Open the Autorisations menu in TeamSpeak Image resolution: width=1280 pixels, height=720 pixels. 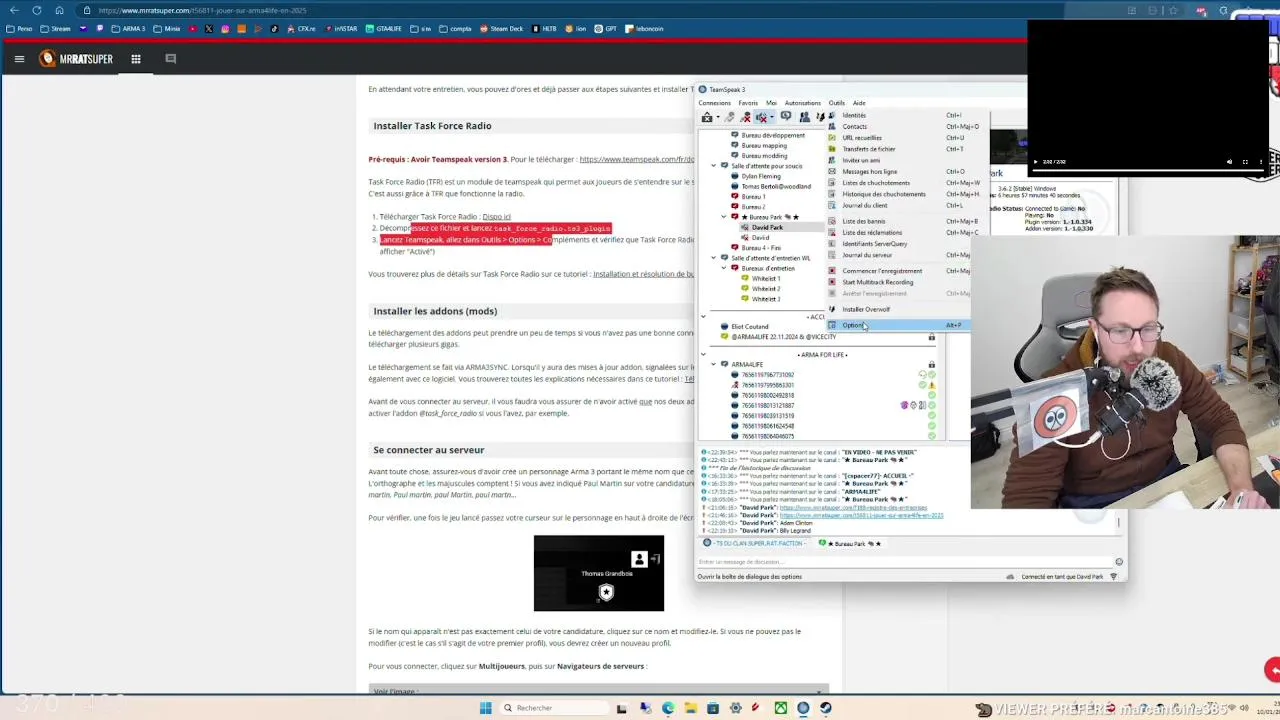802,103
